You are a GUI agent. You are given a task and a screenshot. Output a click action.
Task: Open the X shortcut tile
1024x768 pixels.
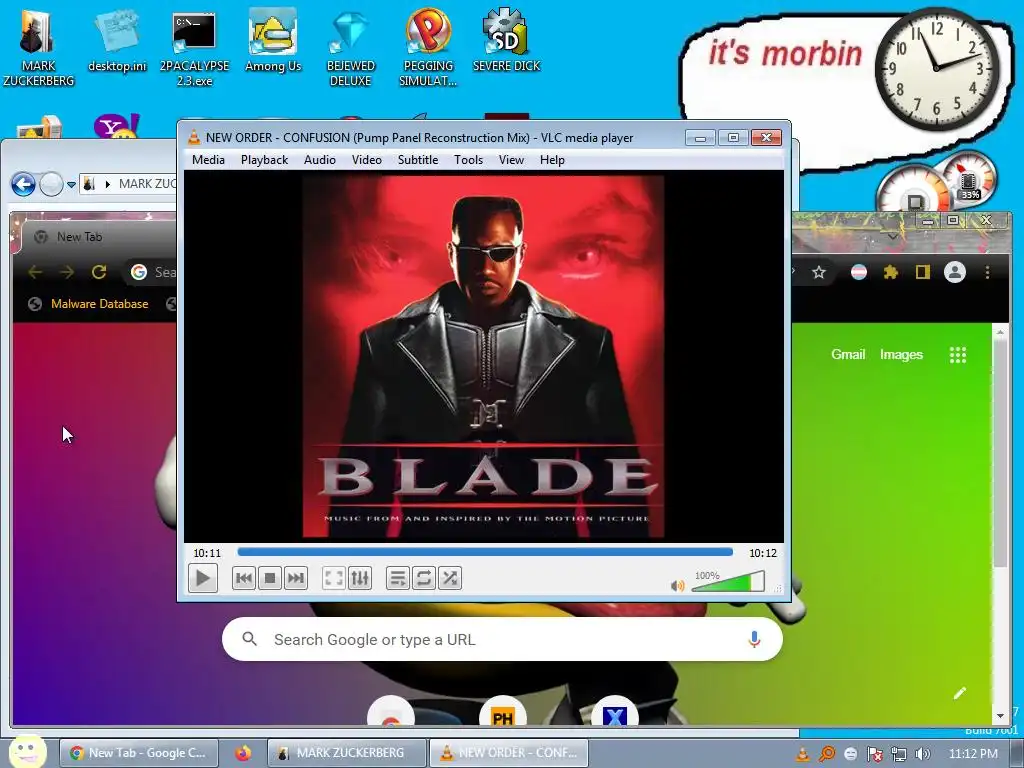tap(614, 713)
